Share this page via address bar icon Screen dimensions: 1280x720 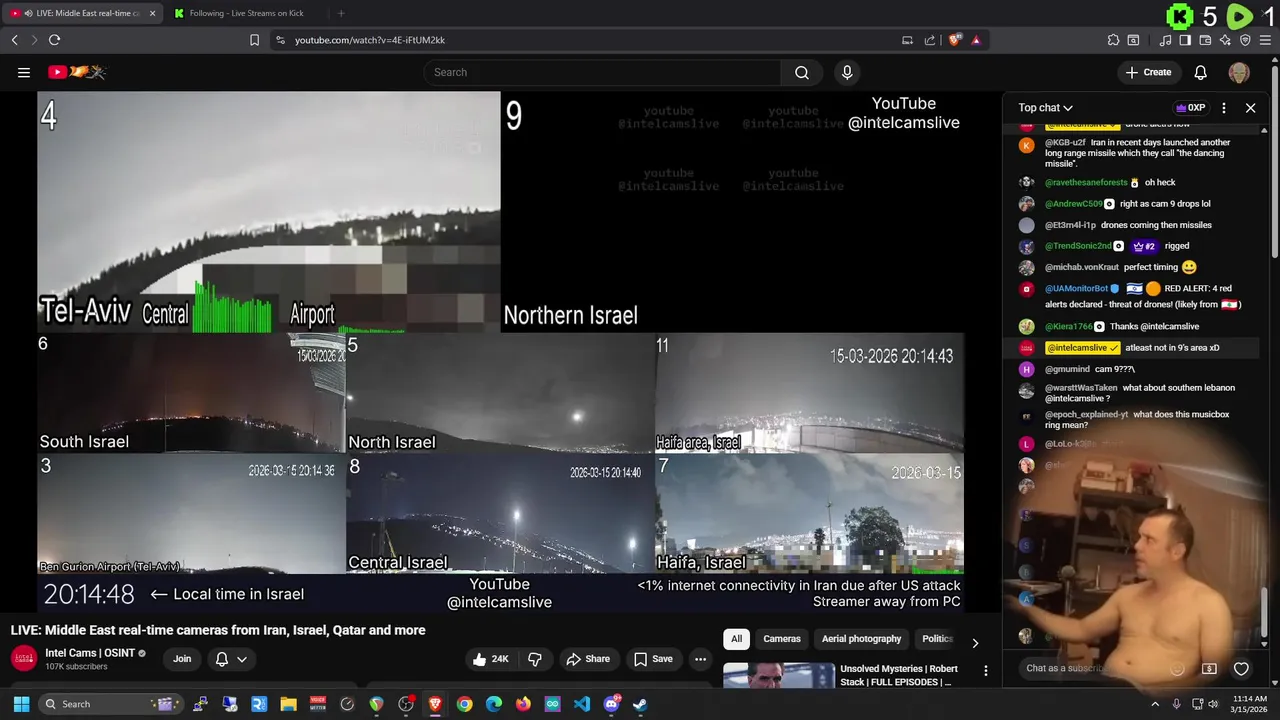pos(930,40)
